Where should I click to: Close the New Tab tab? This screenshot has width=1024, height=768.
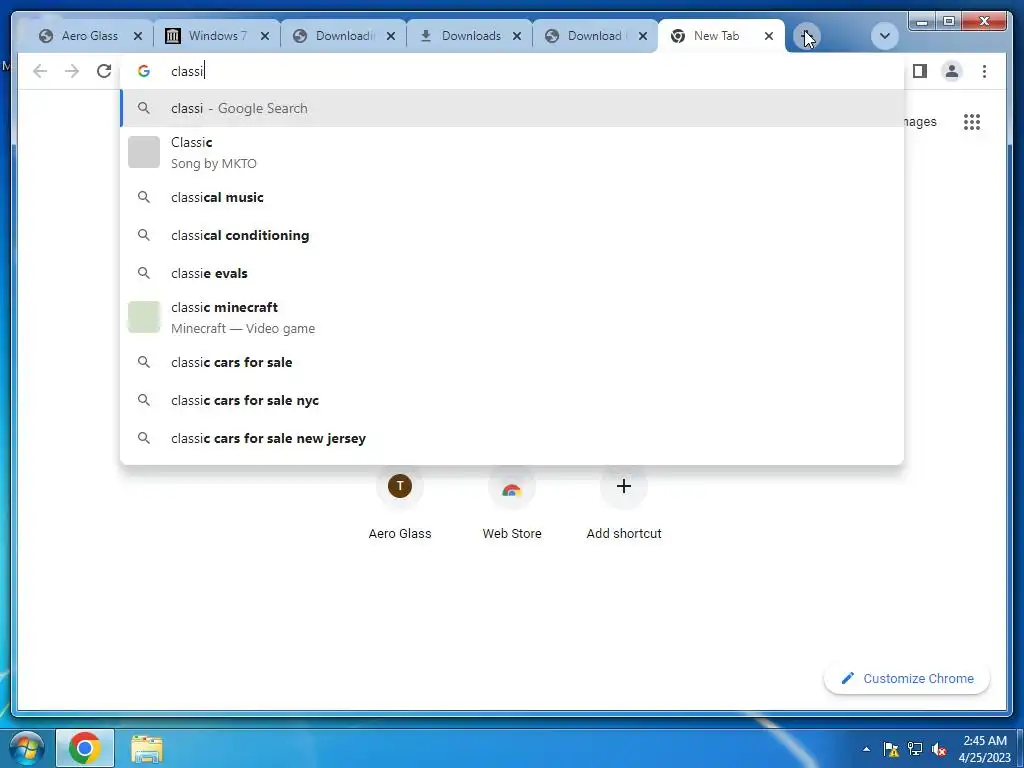769,36
